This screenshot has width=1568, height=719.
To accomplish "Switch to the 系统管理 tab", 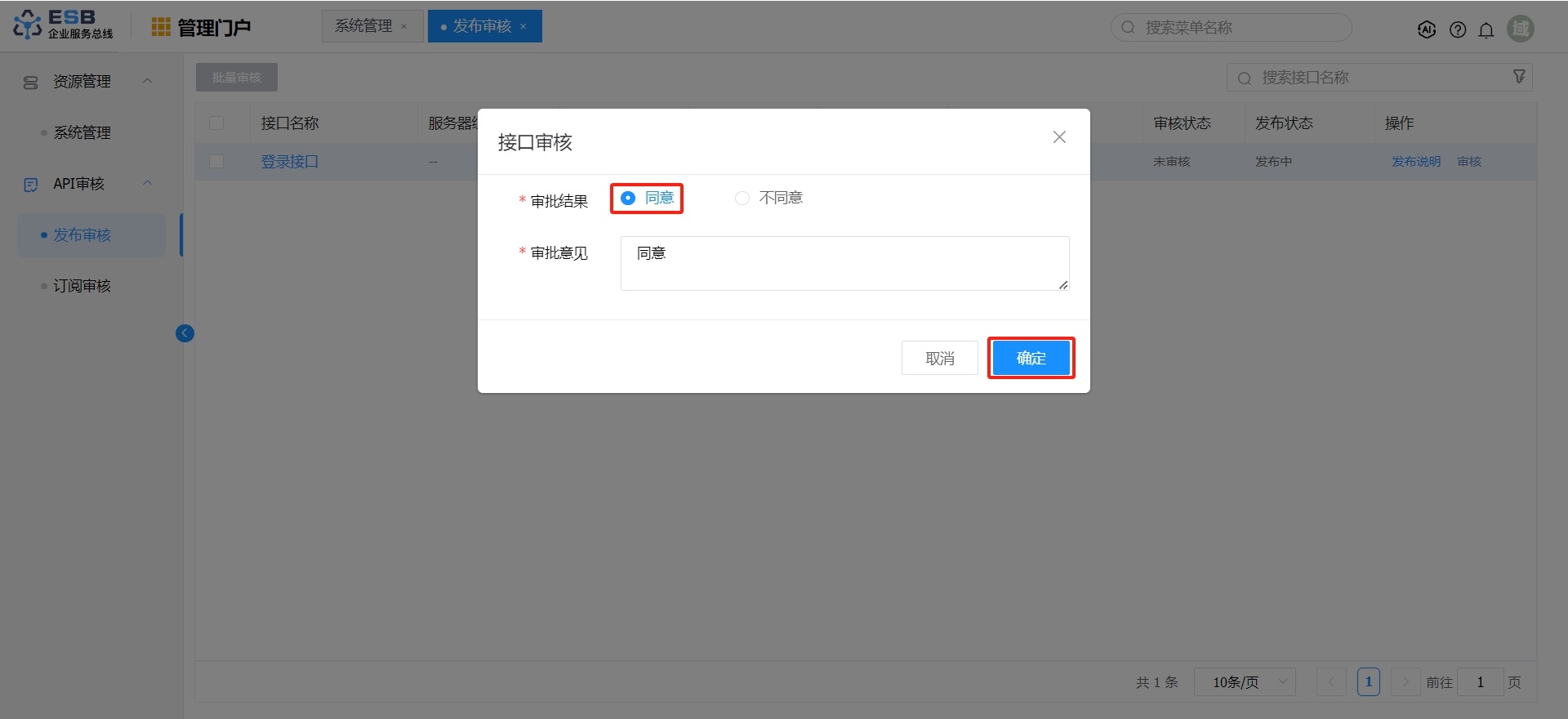I will 364,26.
